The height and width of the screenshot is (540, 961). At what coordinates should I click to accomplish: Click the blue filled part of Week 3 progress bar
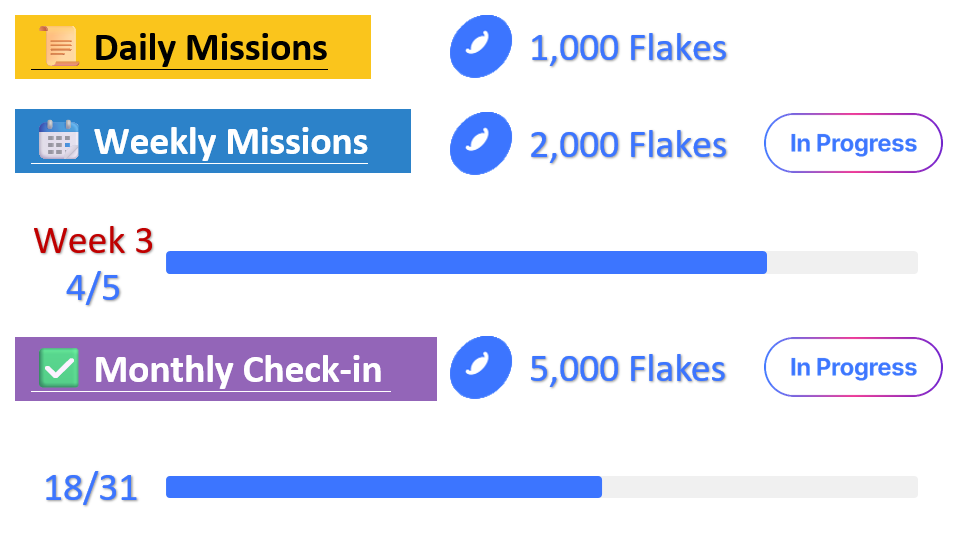tap(466, 262)
